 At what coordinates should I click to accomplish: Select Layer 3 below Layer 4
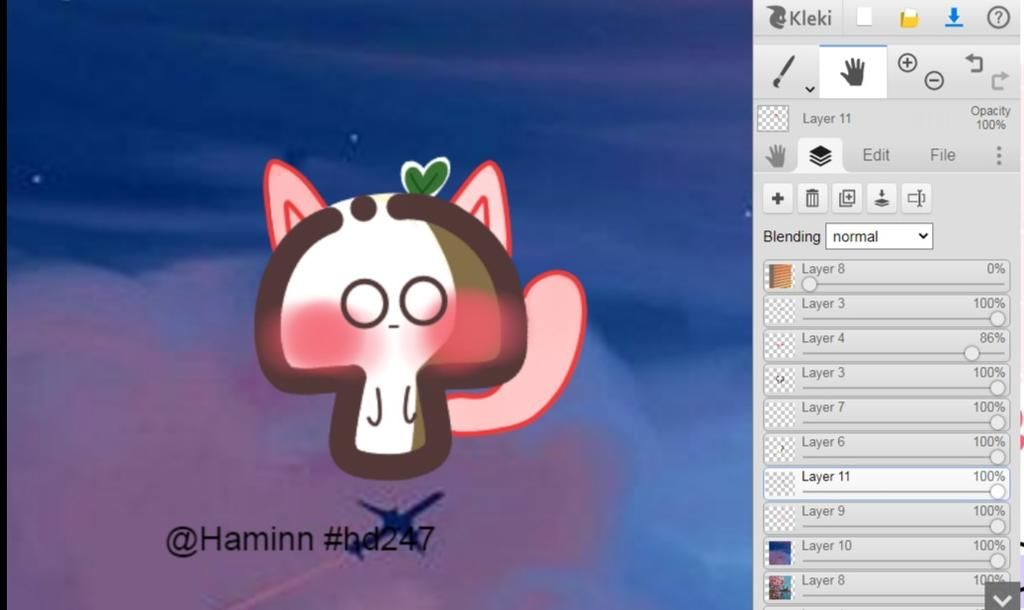coord(886,379)
